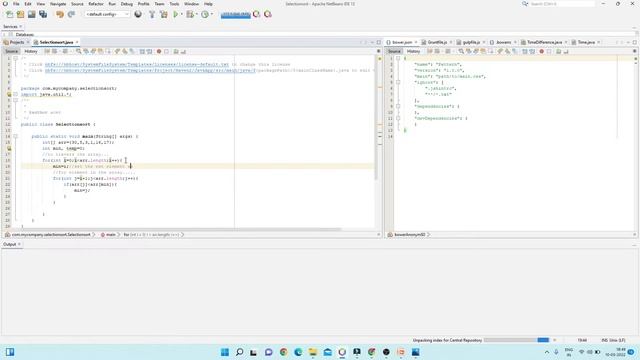The width and height of the screenshot is (640, 360).
Task: Click the Redo toolbar icon
Action: click(71, 14)
